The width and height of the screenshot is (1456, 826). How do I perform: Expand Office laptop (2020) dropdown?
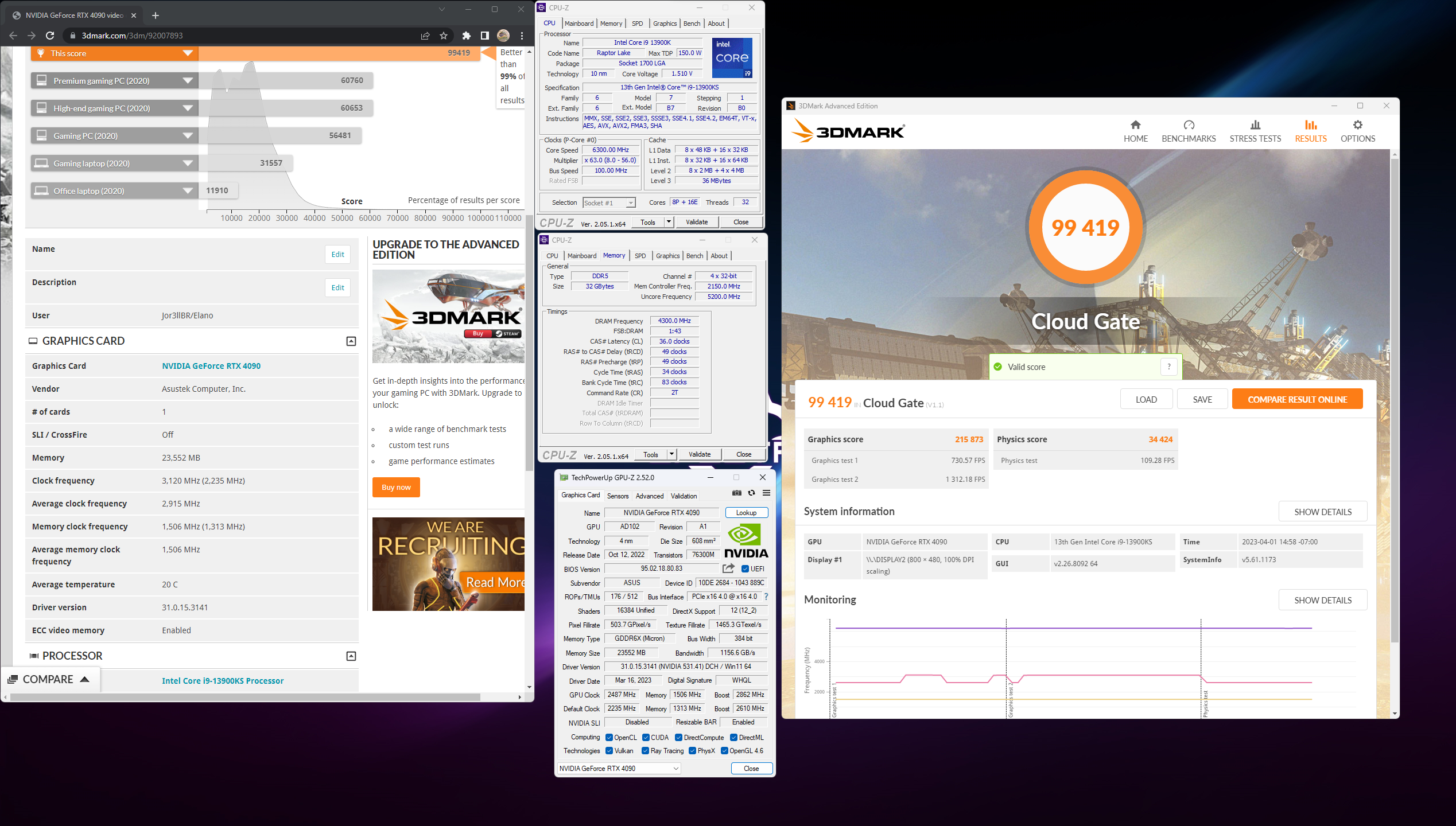[188, 191]
